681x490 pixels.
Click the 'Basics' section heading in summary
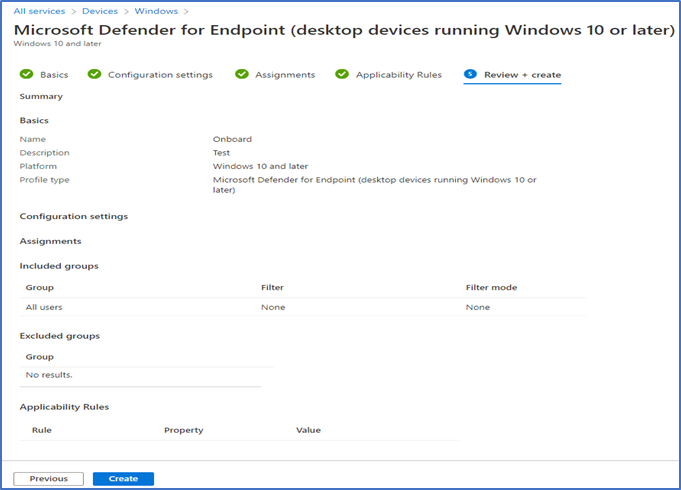coord(34,120)
